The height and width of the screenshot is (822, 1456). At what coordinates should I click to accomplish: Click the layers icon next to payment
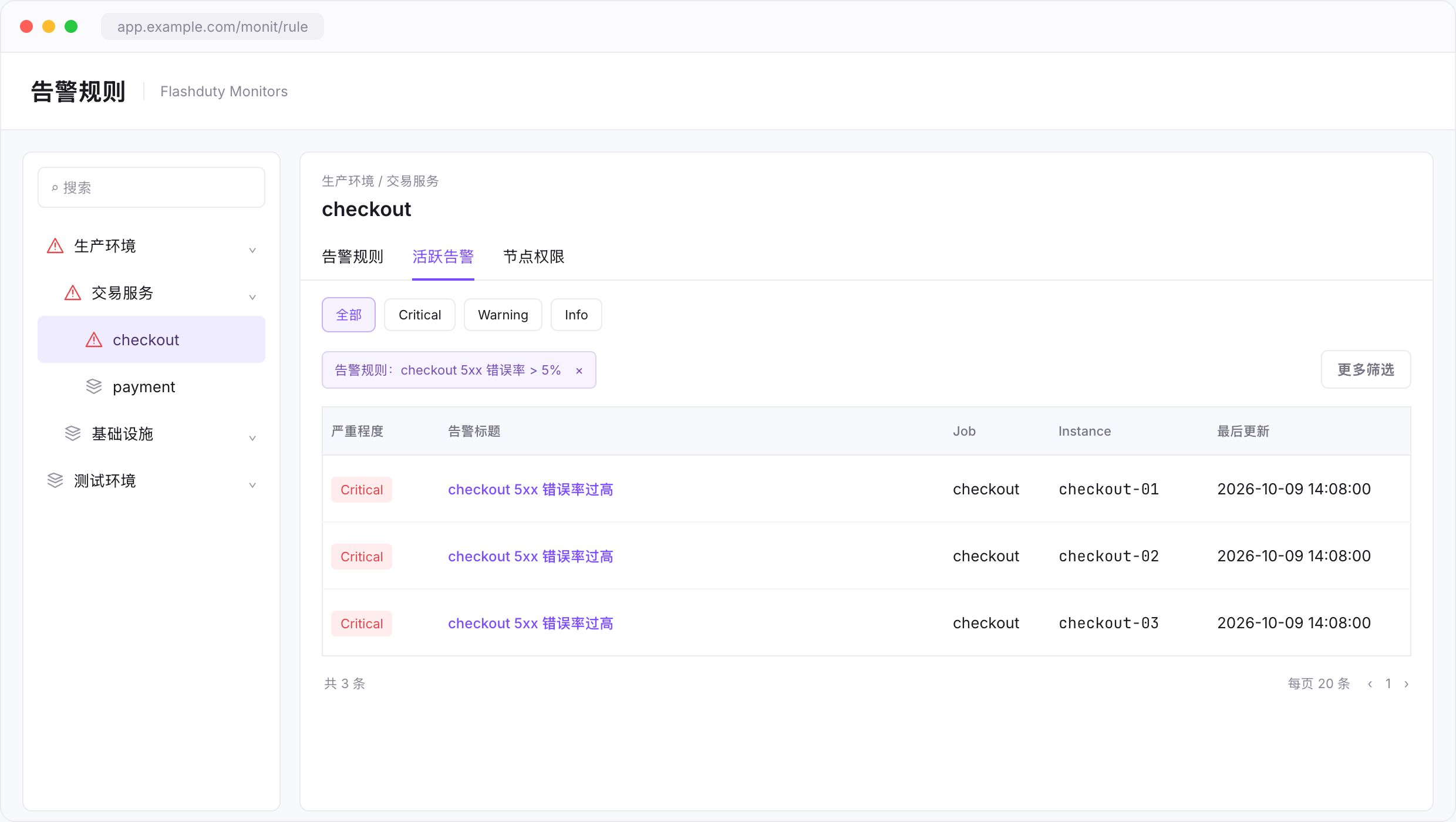[94, 386]
